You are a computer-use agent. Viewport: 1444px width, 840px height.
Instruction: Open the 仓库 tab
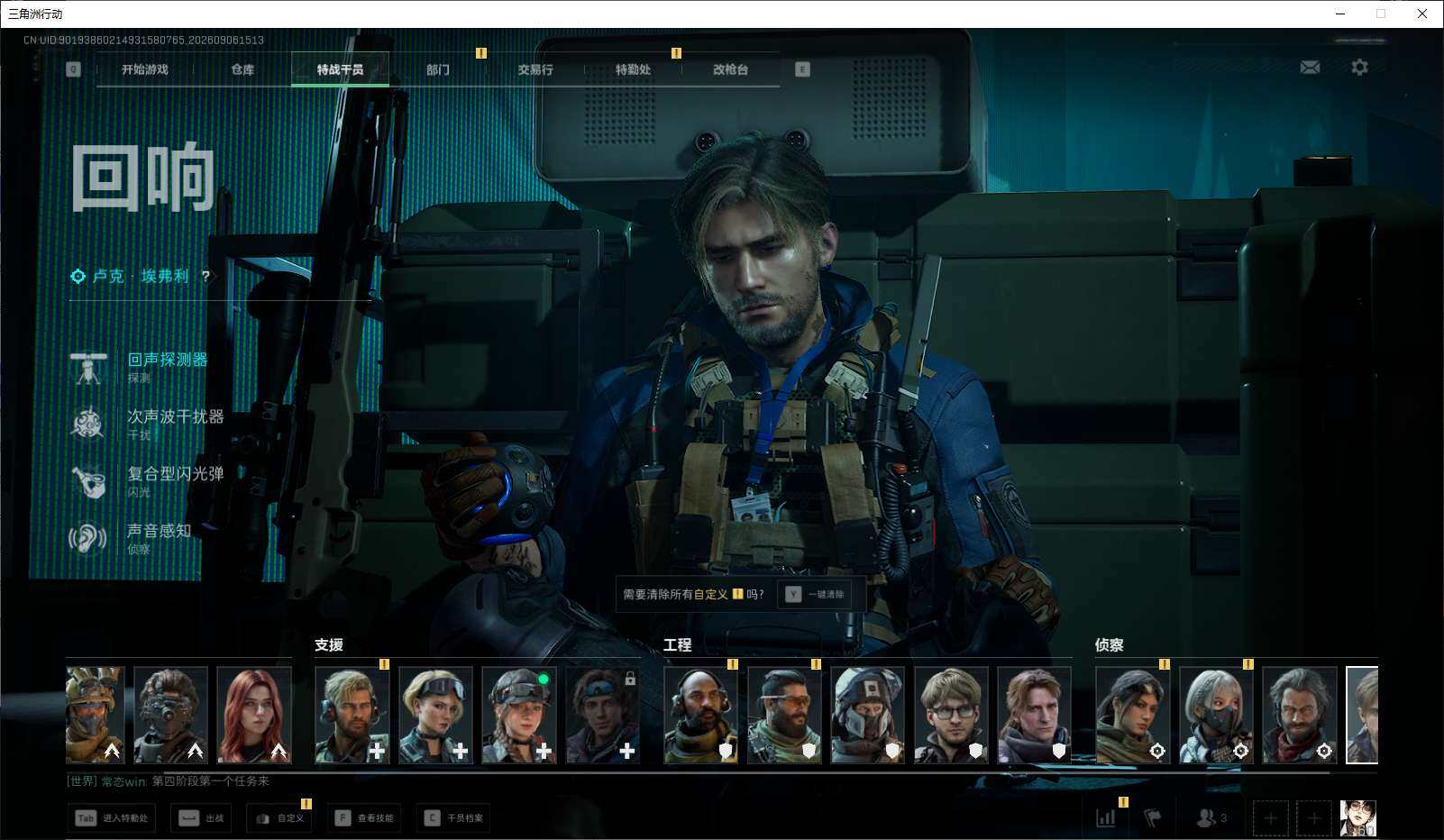pos(242,69)
